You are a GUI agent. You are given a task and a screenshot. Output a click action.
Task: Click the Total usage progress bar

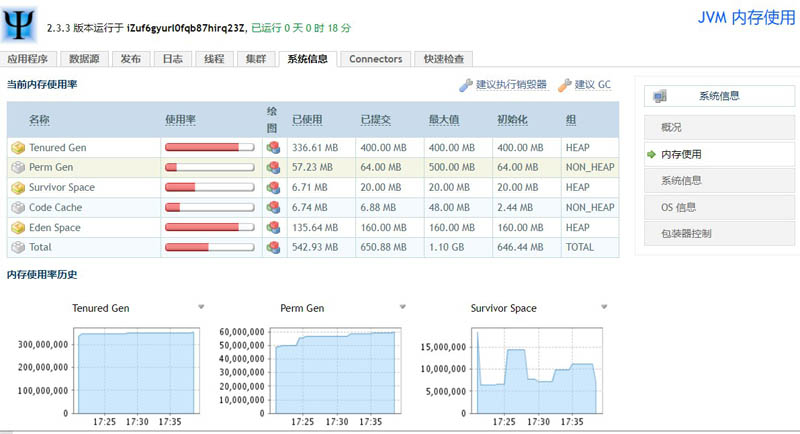(x=210, y=247)
